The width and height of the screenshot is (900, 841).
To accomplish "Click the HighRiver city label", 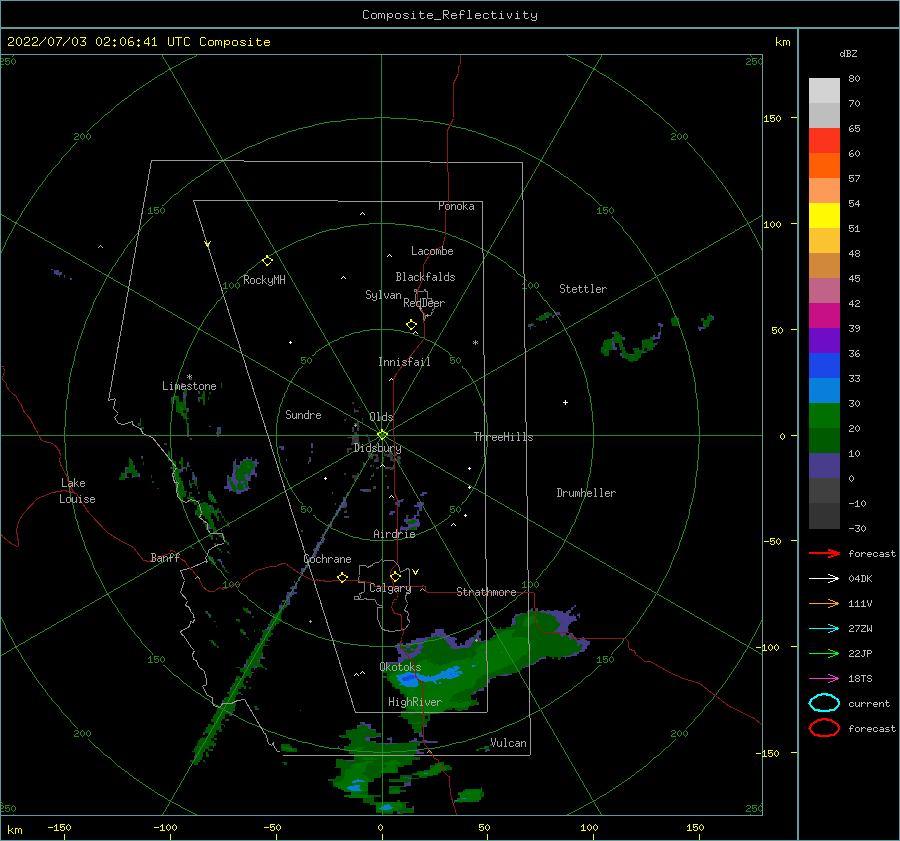I will coord(415,702).
